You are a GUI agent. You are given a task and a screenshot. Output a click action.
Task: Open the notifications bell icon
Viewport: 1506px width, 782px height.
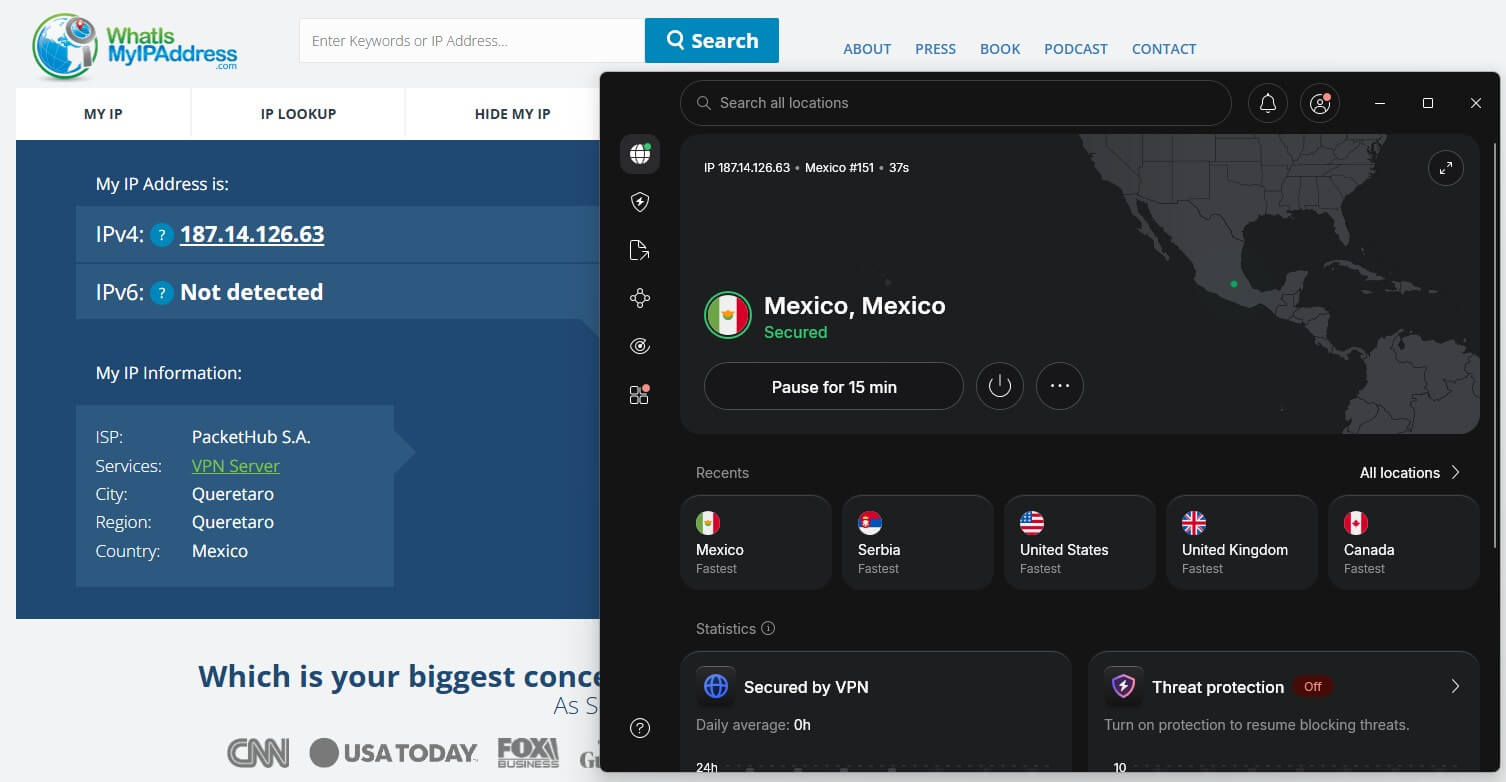point(1268,103)
